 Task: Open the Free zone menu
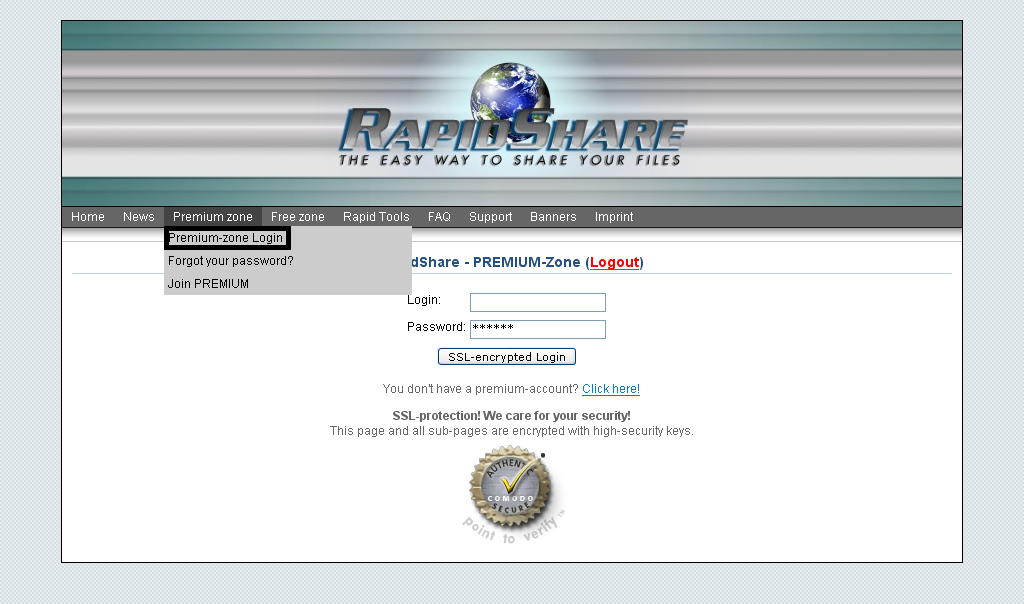click(298, 217)
